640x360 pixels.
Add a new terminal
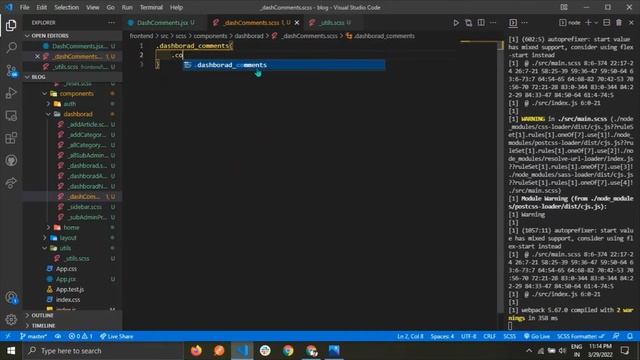588,23
